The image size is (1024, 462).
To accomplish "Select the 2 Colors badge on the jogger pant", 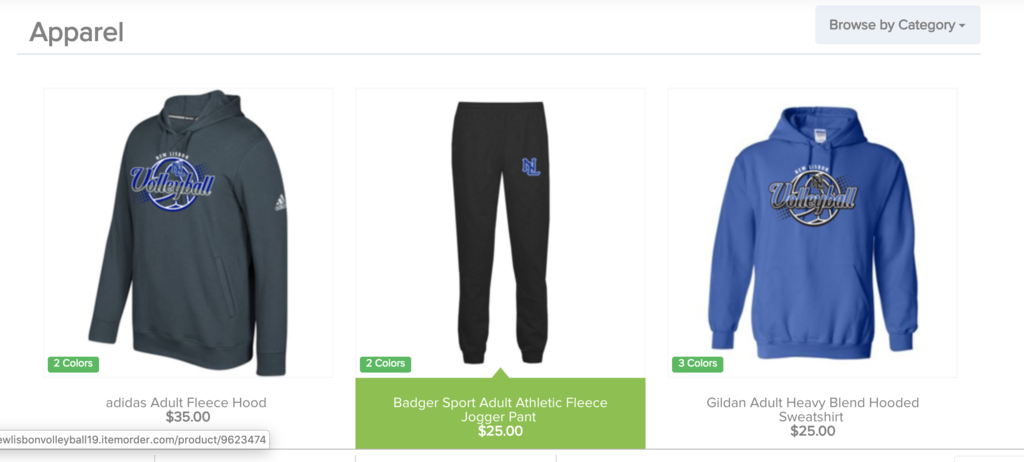I will point(385,364).
